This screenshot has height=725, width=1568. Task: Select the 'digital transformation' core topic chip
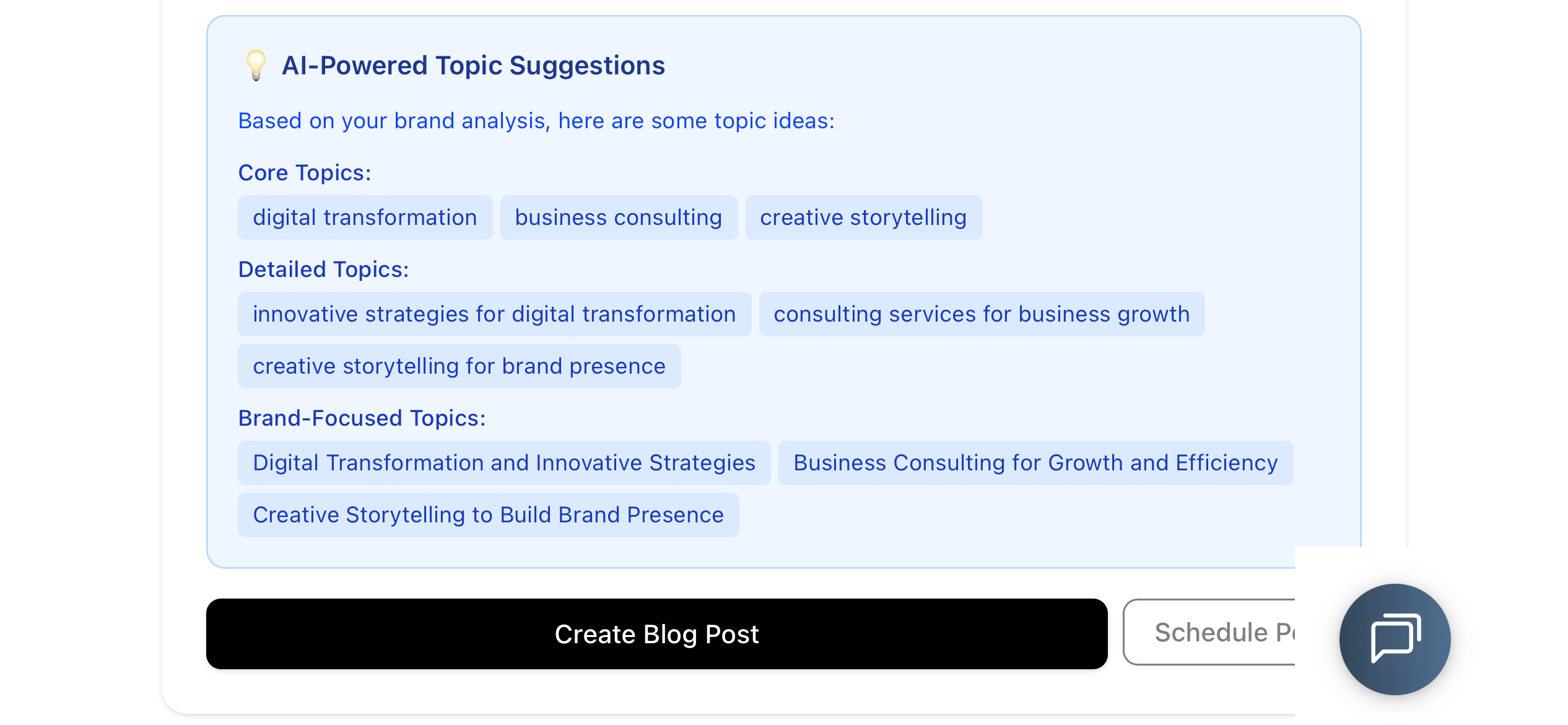coord(365,217)
